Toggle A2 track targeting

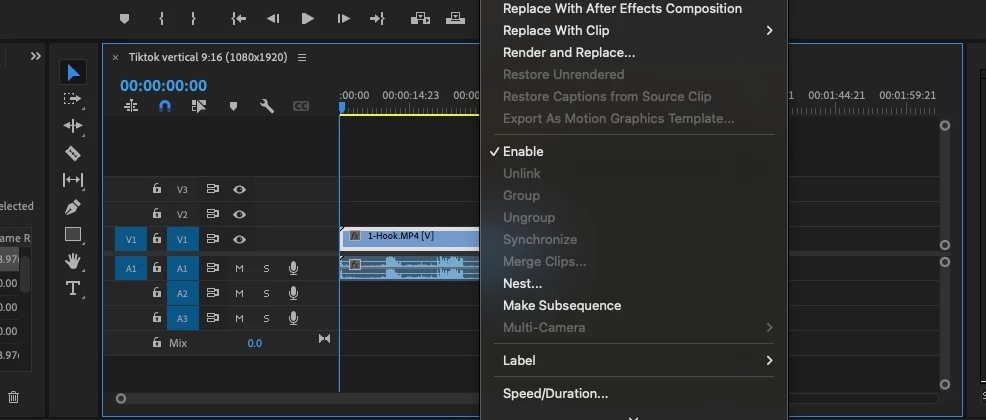coord(182,294)
